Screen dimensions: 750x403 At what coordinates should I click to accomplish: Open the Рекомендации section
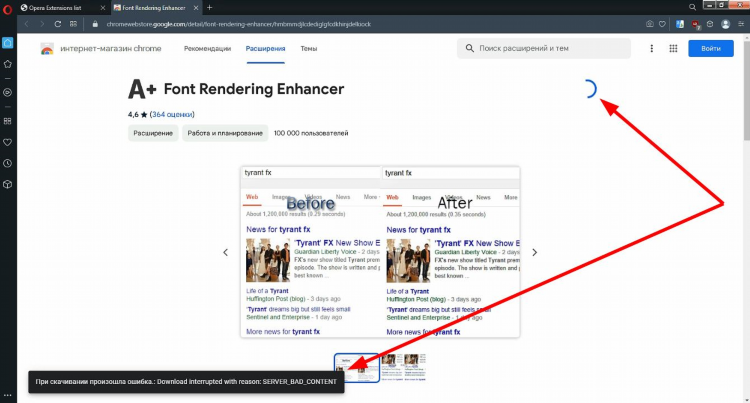(207, 48)
